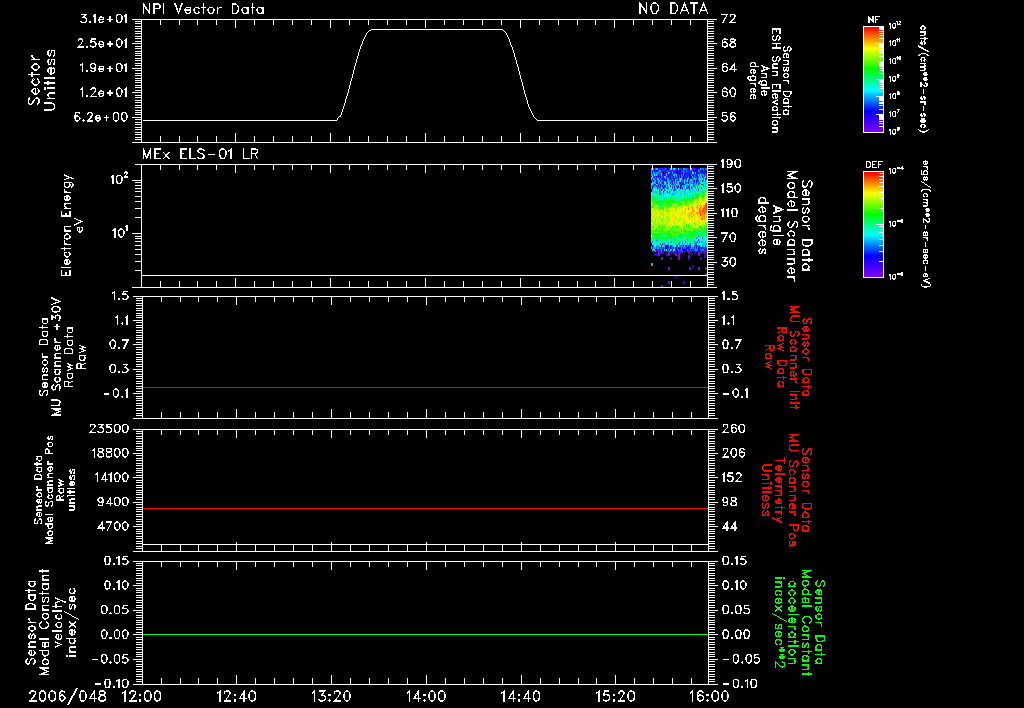This screenshot has height=708, width=1024.
Task: Click the '3.1e+01' sector tick label
Action: pyautogui.click(x=104, y=19)
